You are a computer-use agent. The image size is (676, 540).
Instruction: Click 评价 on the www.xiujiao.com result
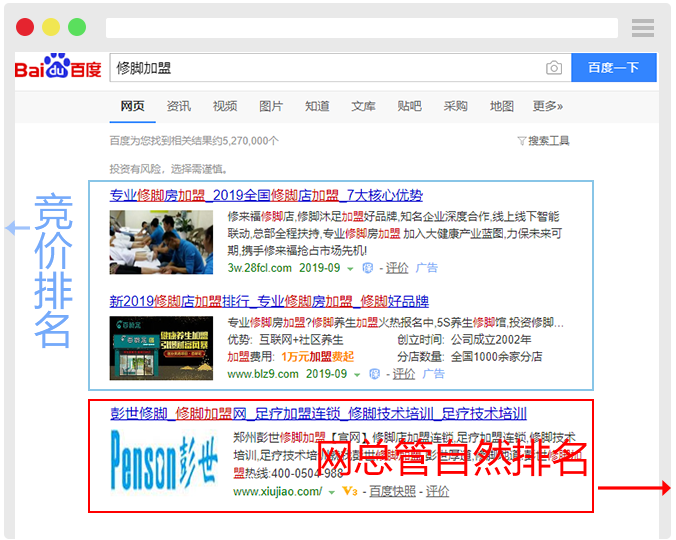438,491
